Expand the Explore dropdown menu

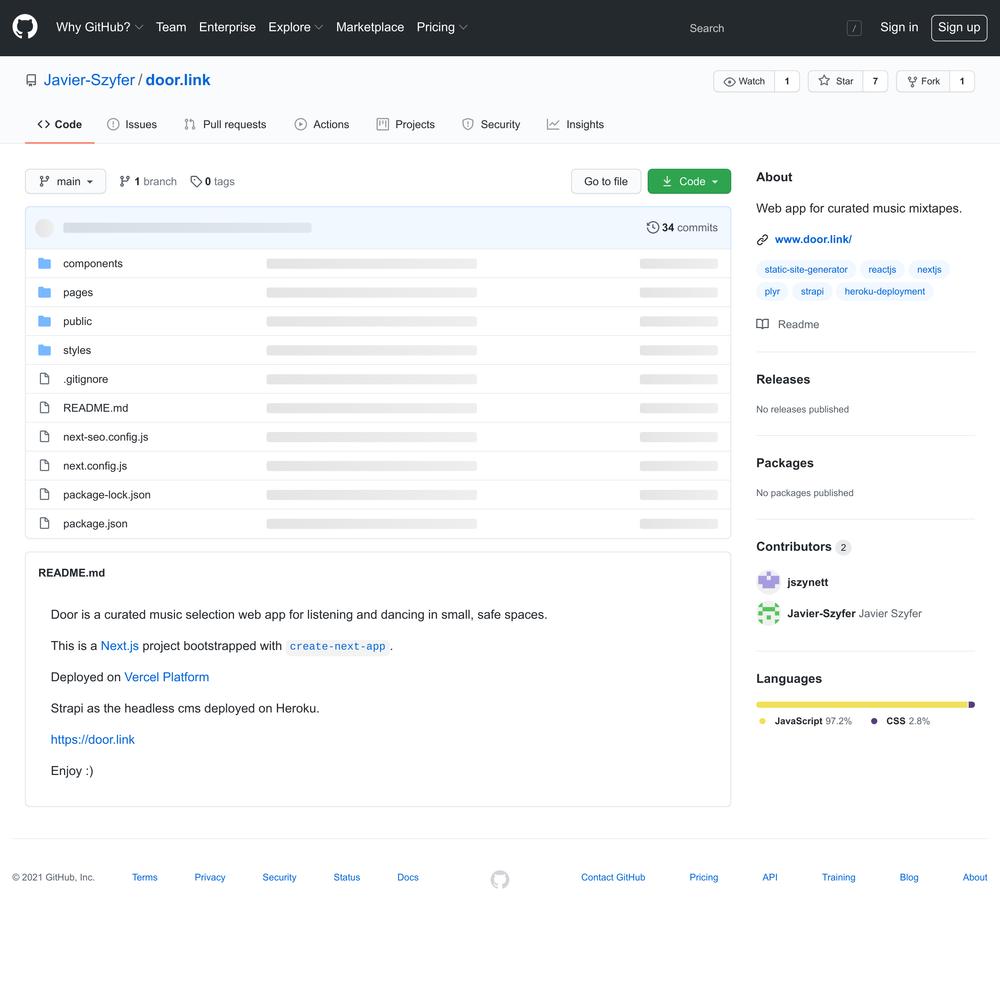pos(296,27)
